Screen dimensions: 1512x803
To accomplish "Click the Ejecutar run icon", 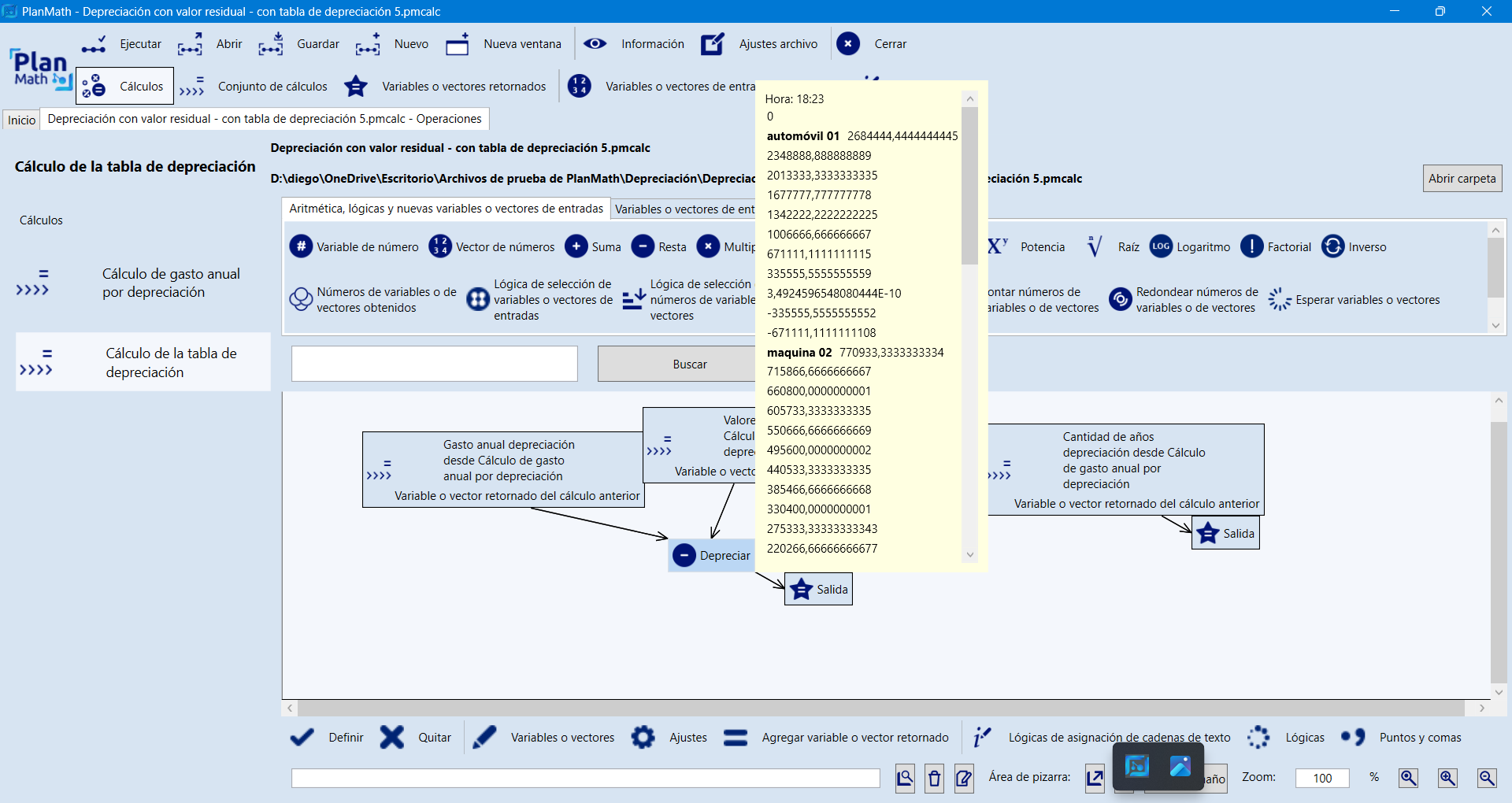I will click(94, 44).
